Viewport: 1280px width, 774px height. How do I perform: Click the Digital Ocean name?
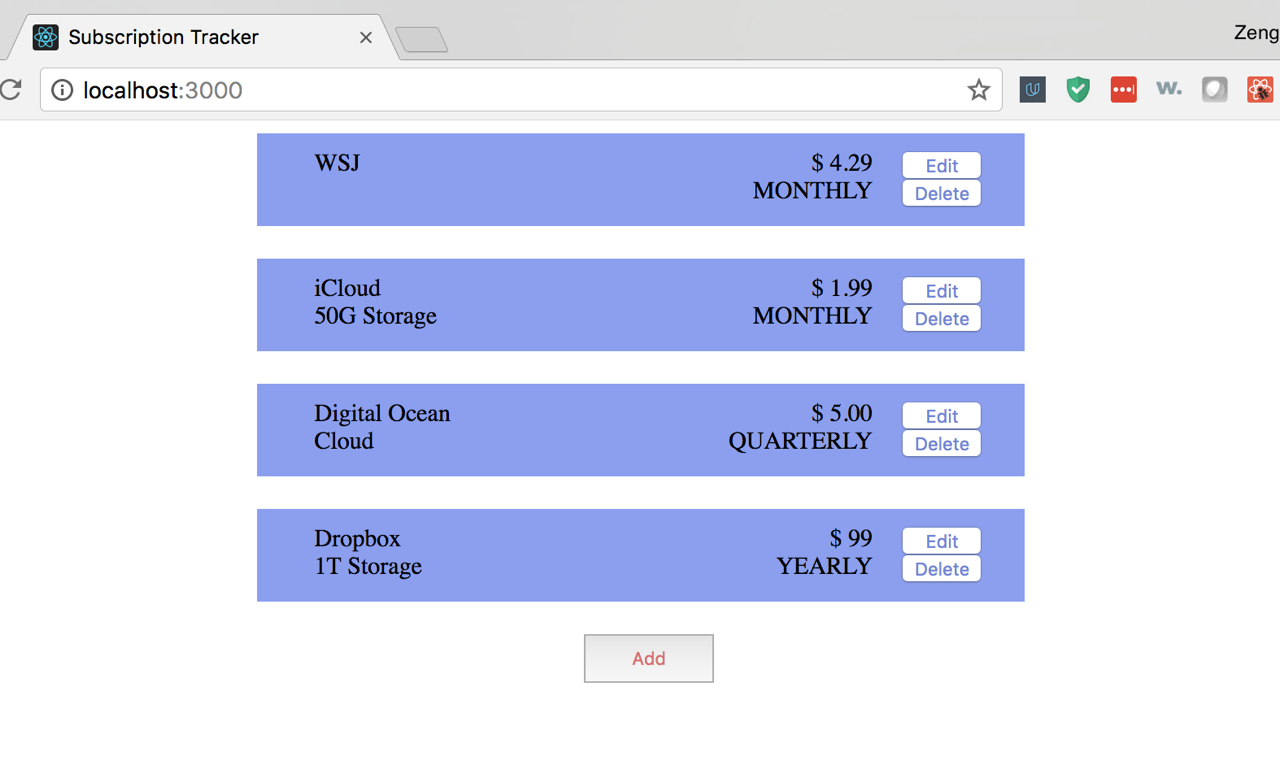382,413
